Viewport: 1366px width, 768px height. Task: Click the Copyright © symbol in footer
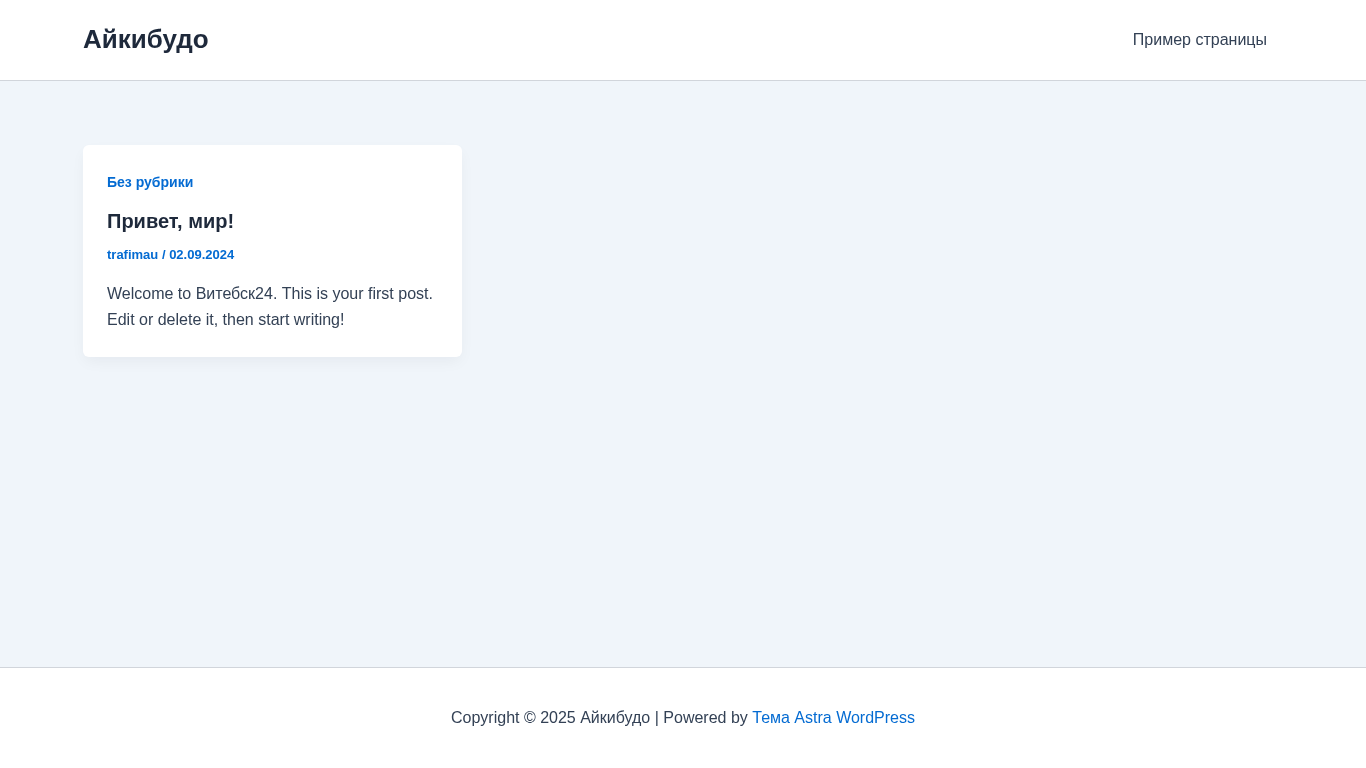pos(530,718)
